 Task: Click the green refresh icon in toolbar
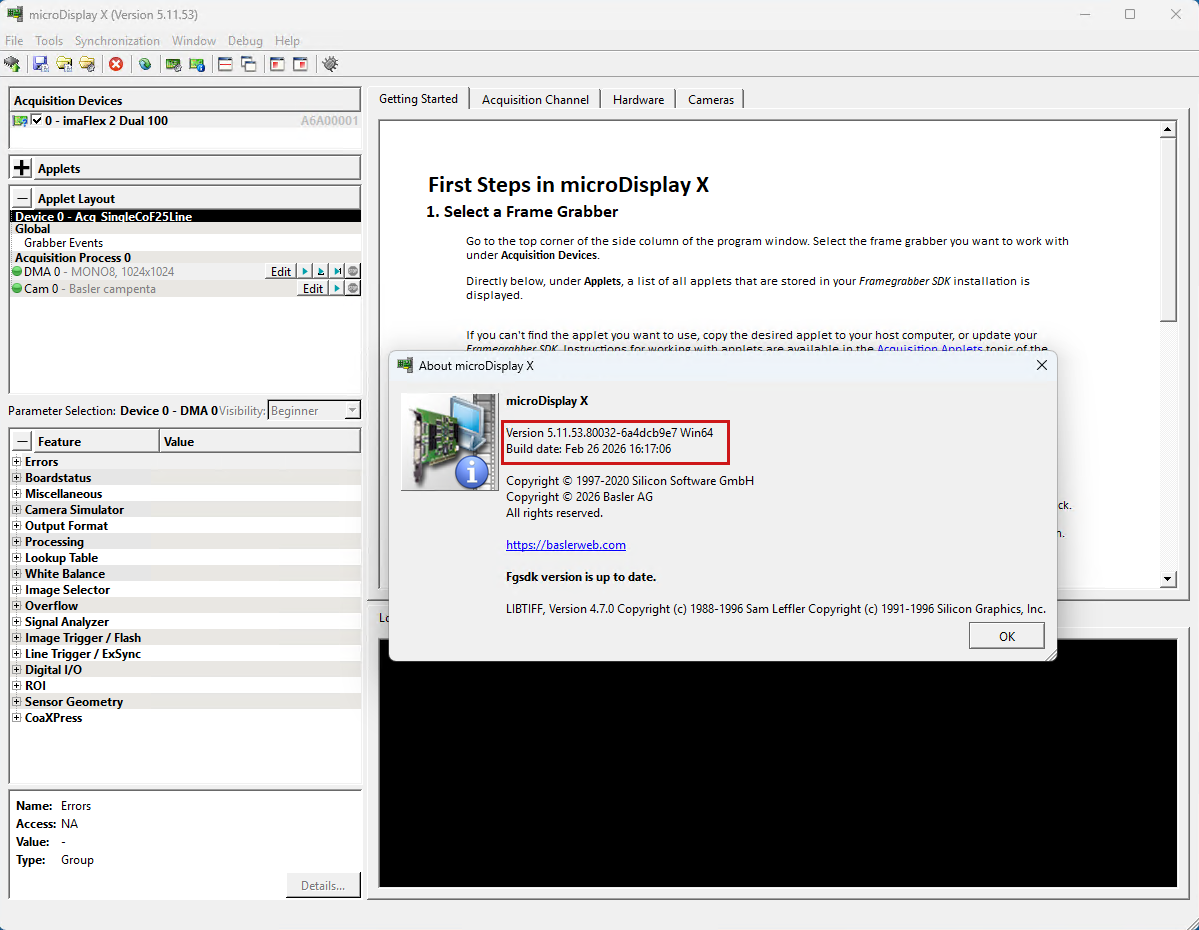click(x=145, y=64)
